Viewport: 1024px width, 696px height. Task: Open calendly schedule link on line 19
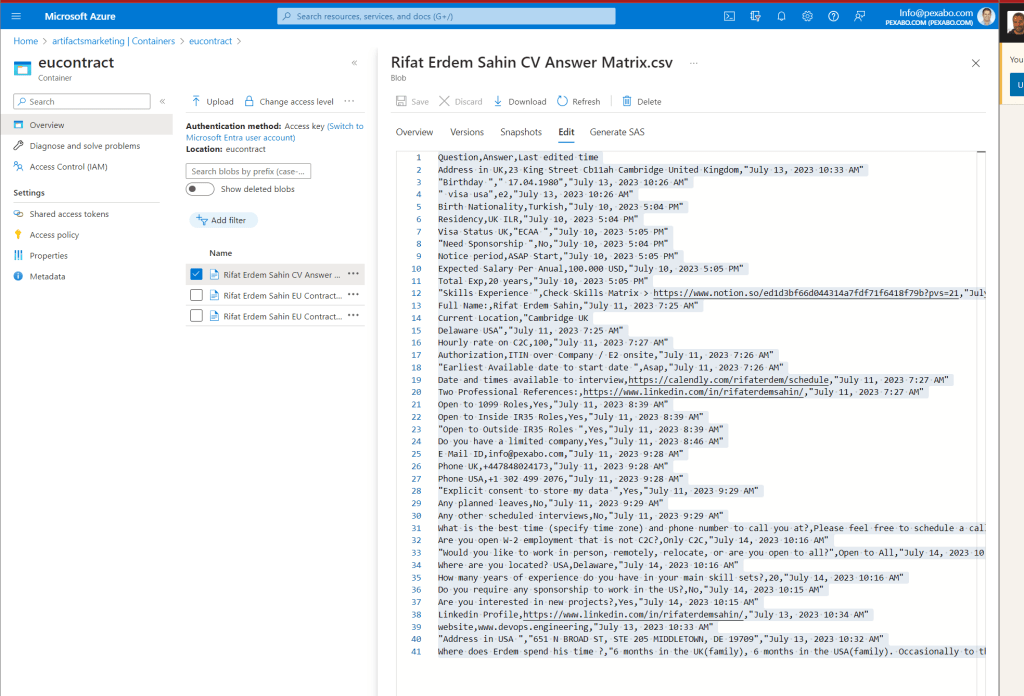[729, 380]
